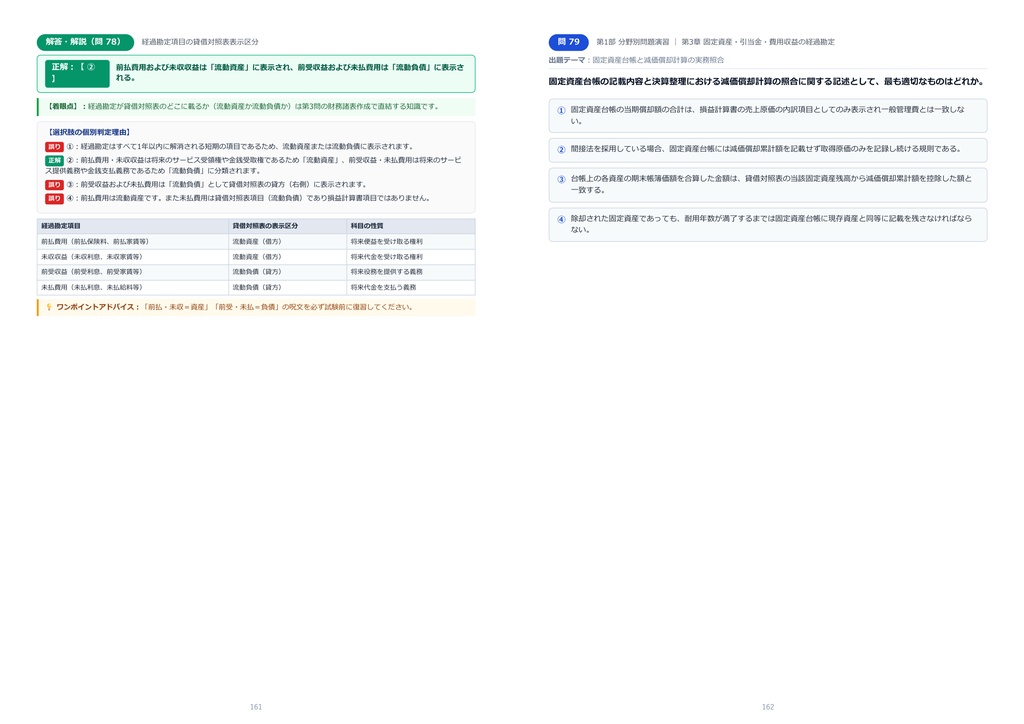Click the 経過勘定項目 table header

[133, 226]
